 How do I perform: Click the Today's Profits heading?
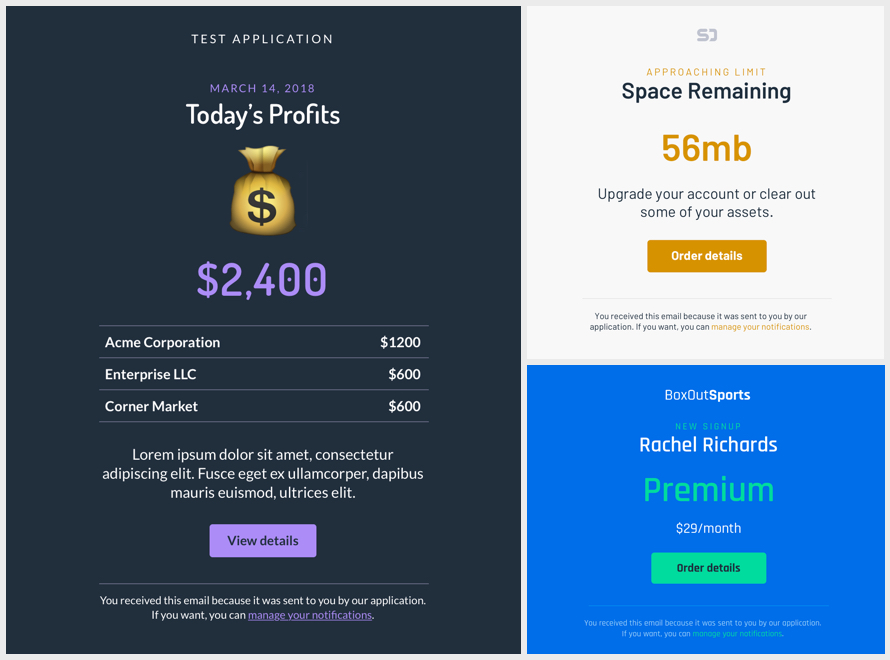coord(263,115)
